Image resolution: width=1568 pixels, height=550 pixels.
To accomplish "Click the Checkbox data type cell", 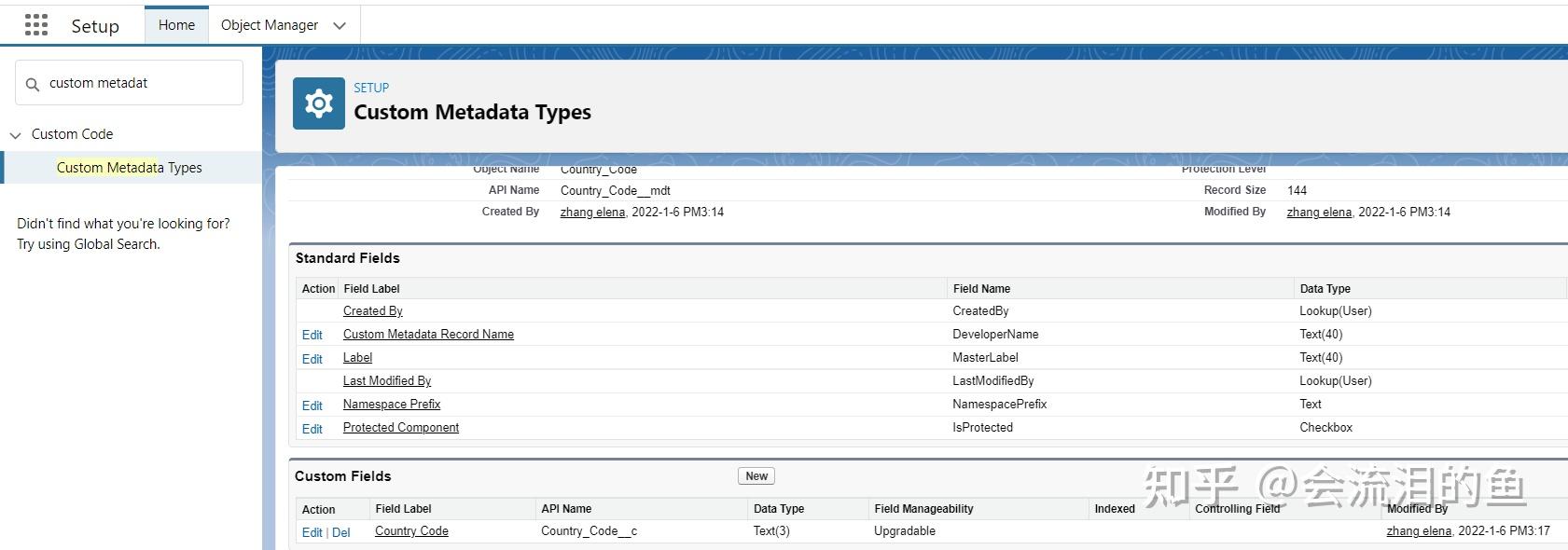I will [1326, 428].
